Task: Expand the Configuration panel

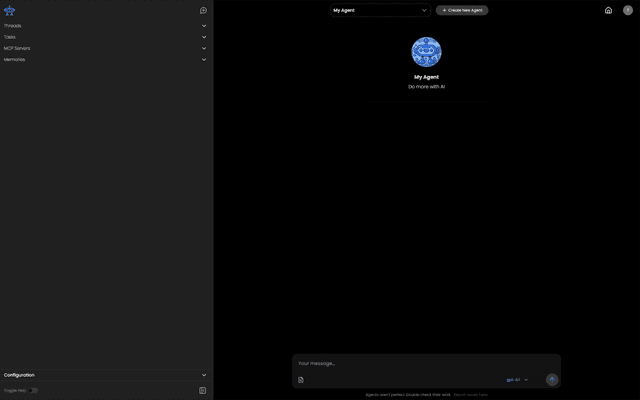Action: coord(204,375)
